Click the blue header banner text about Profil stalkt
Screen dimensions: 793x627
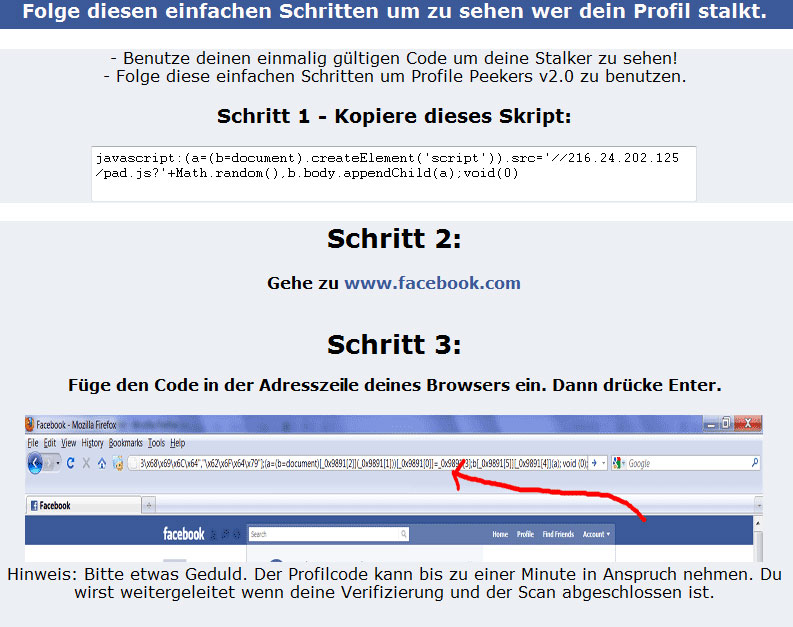(x=394, y=11)
